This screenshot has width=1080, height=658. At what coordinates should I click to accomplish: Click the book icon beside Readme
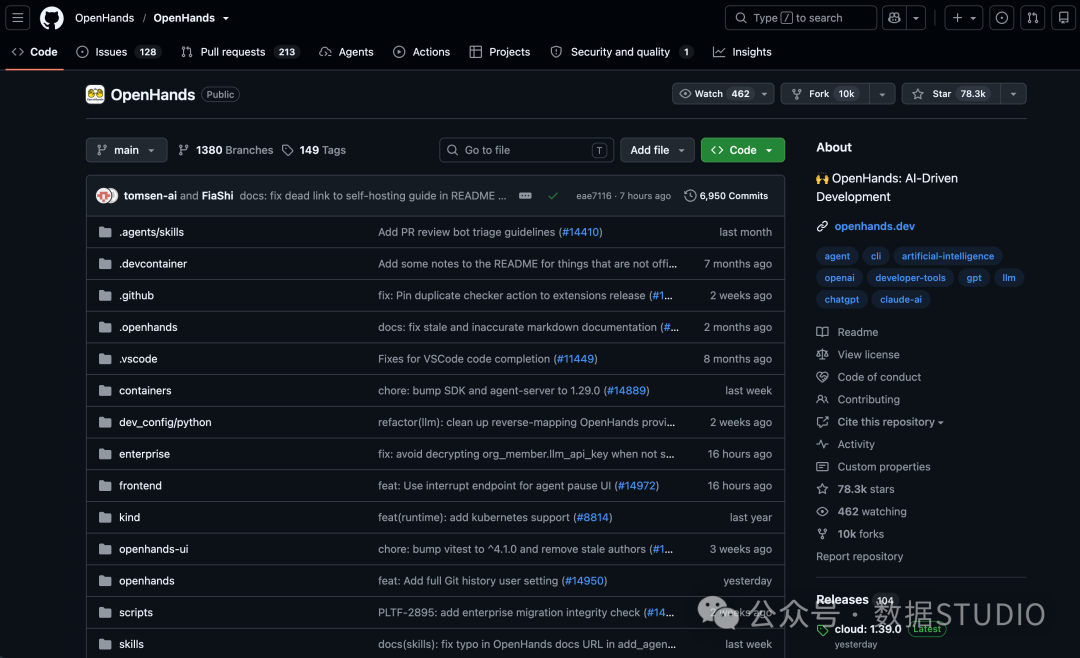coord(822,332)
